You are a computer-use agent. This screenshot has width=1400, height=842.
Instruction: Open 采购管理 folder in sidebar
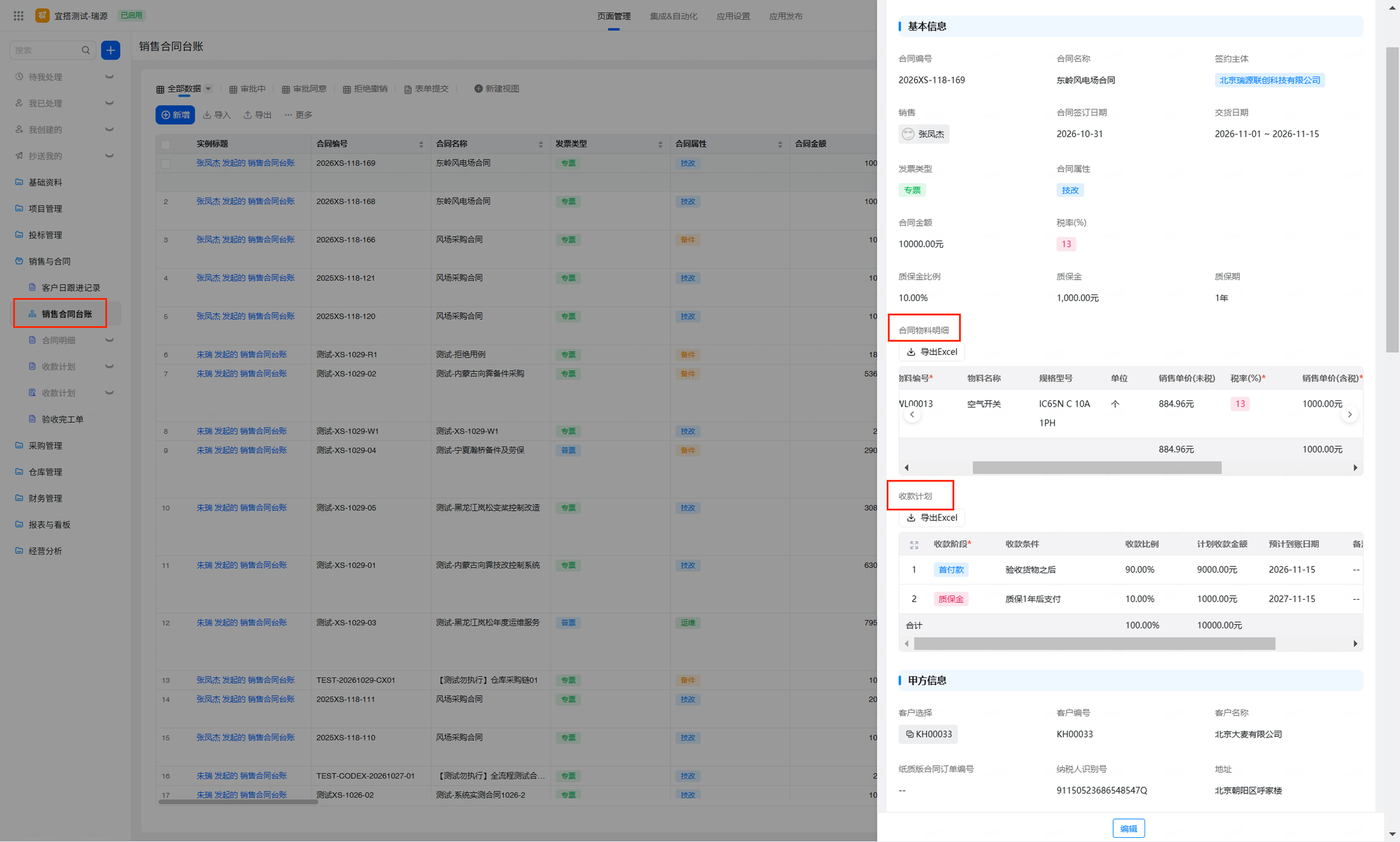(45, 446)
